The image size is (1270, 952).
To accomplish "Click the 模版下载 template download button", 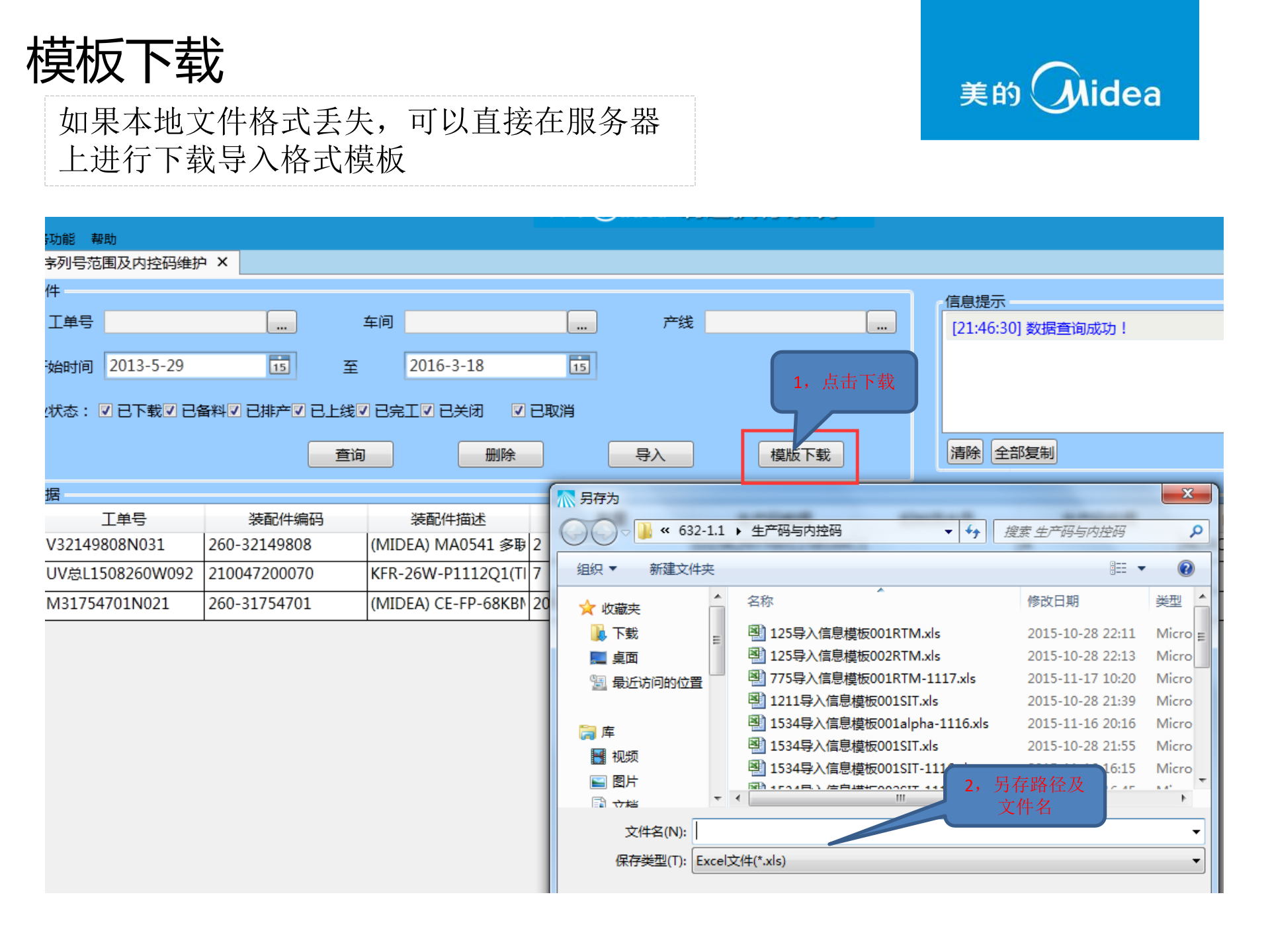I will tap(800, 454).
